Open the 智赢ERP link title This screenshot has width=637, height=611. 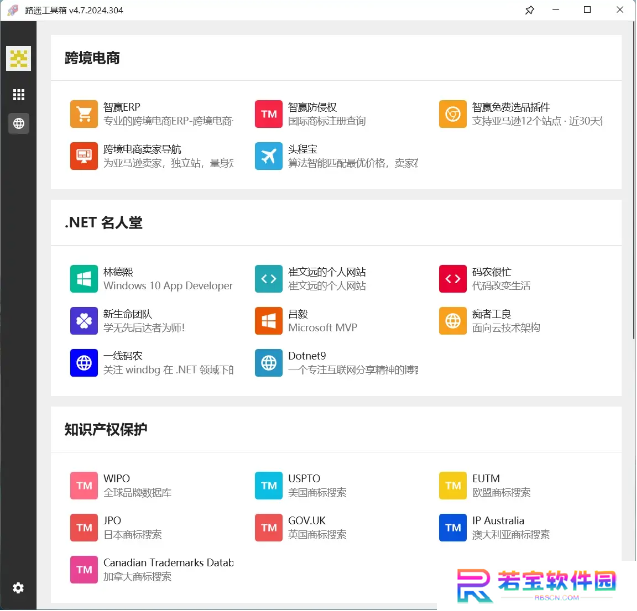122,107
